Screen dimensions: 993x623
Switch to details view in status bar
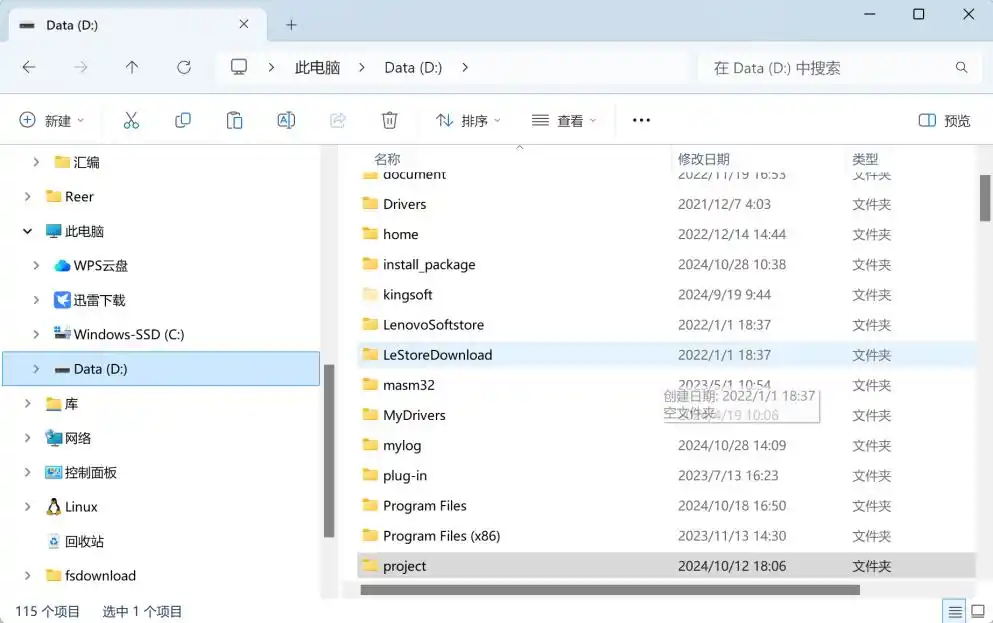955,612
